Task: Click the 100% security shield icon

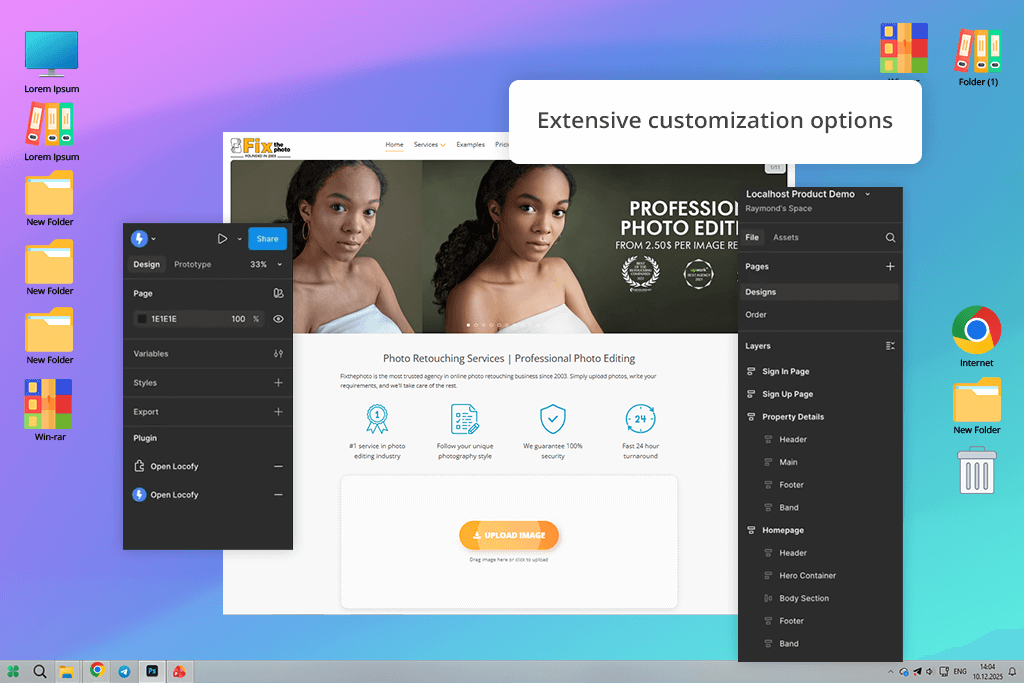Action: click(552, 419)
